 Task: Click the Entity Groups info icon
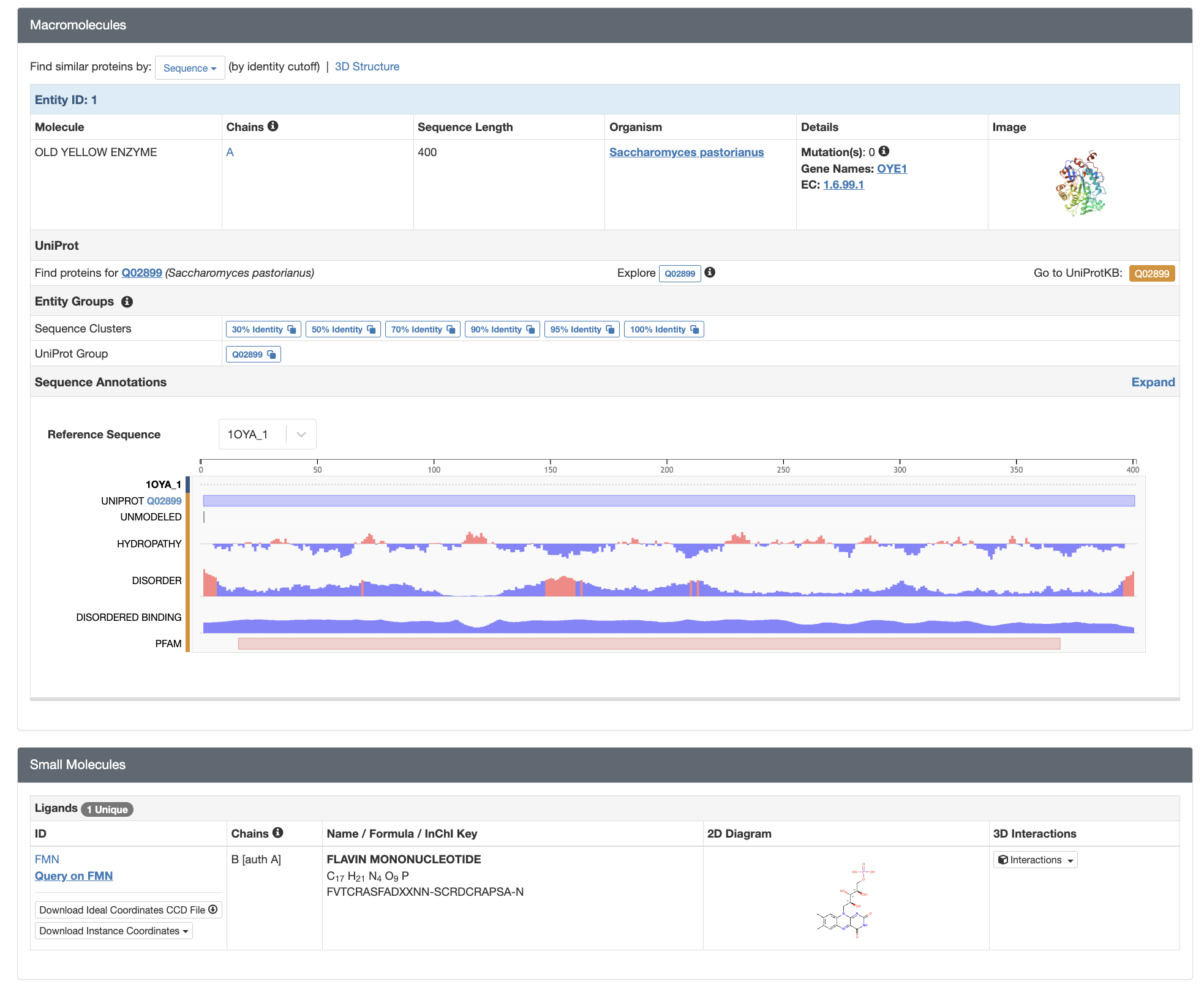pos(127,302)
